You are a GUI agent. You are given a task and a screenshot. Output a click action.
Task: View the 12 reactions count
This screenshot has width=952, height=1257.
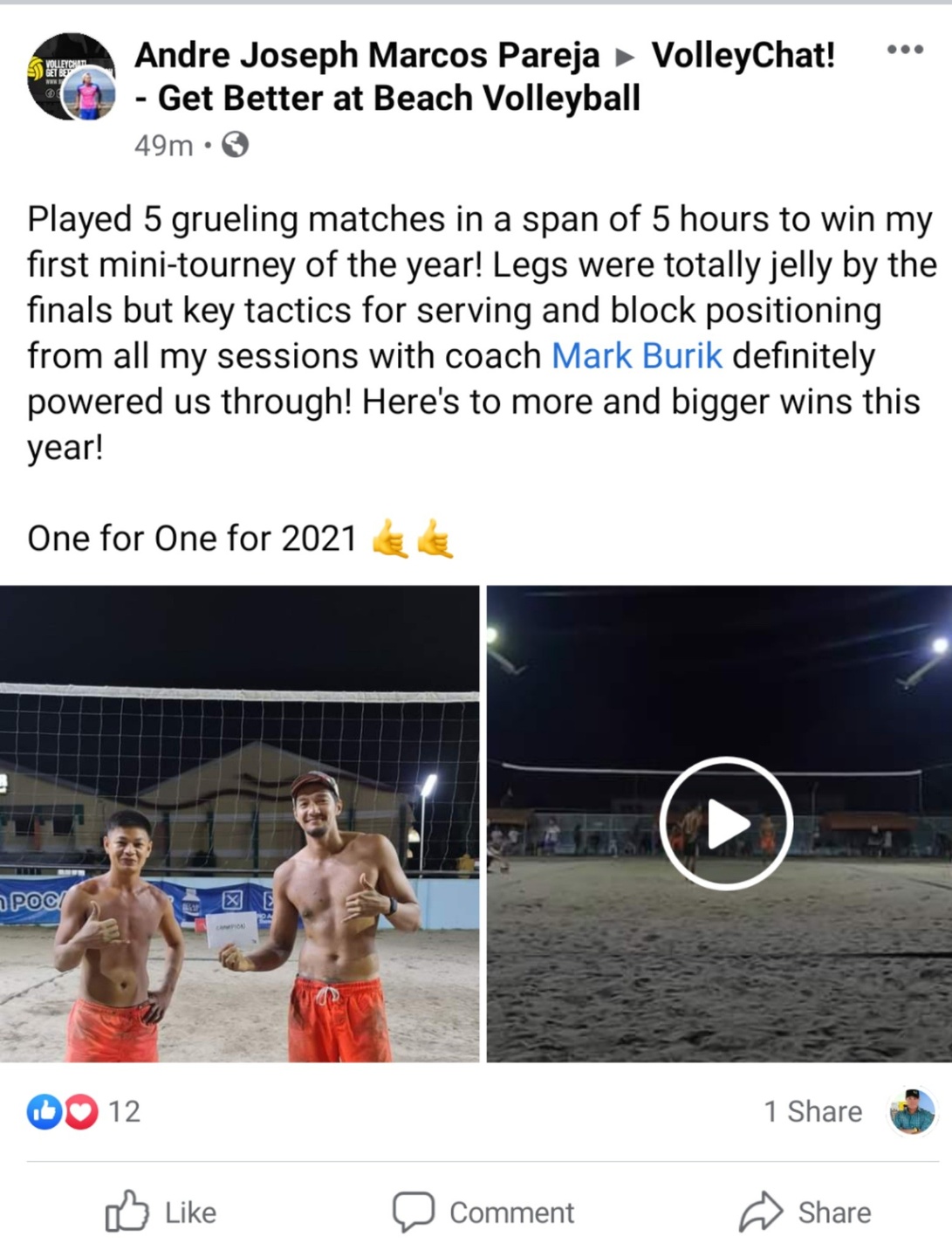(x=124, y=1111)
